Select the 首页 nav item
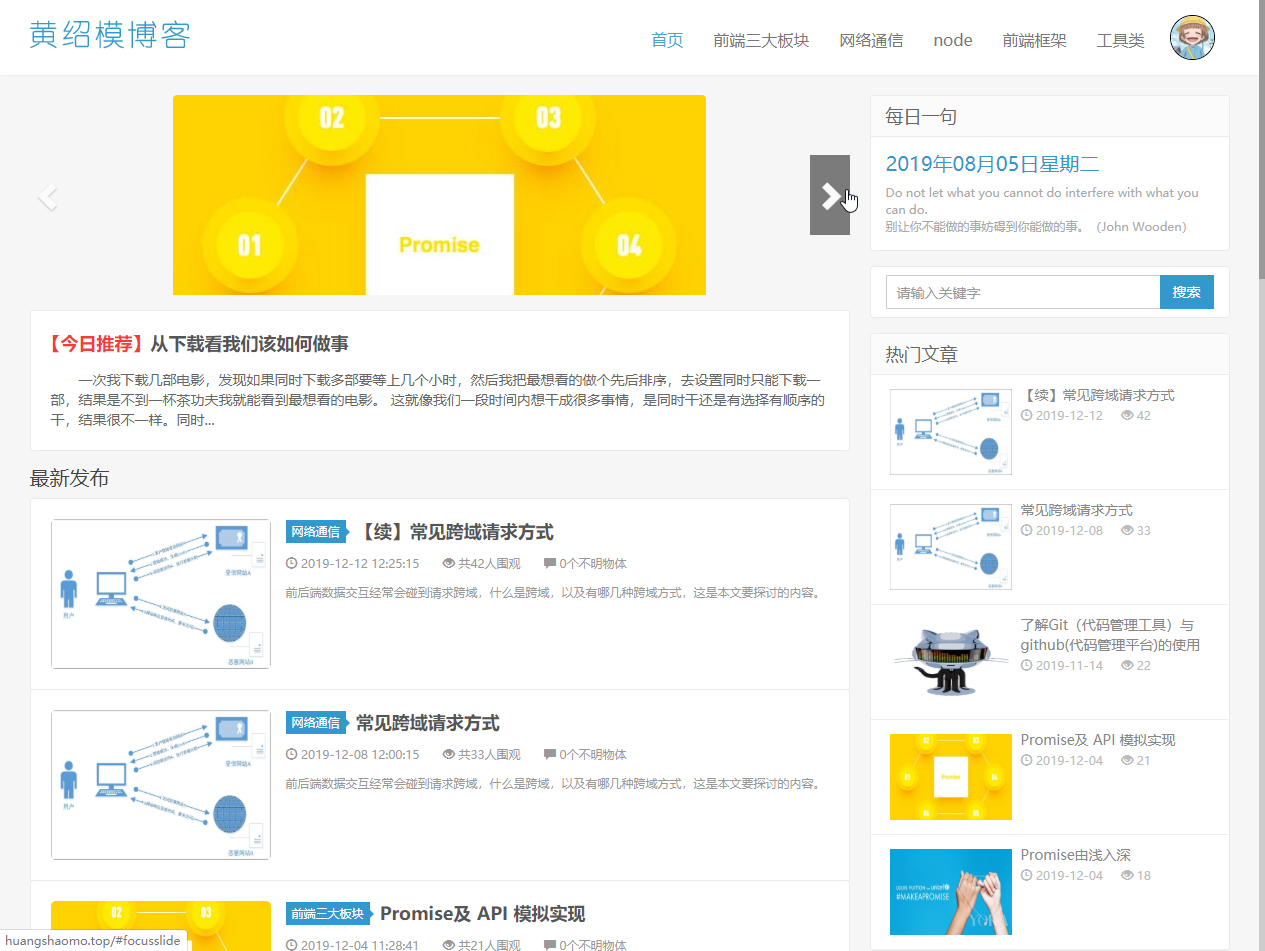Image resolution: width=1265 pixels, height=951 pixels. pyautogui.click(x=667, y=40)
